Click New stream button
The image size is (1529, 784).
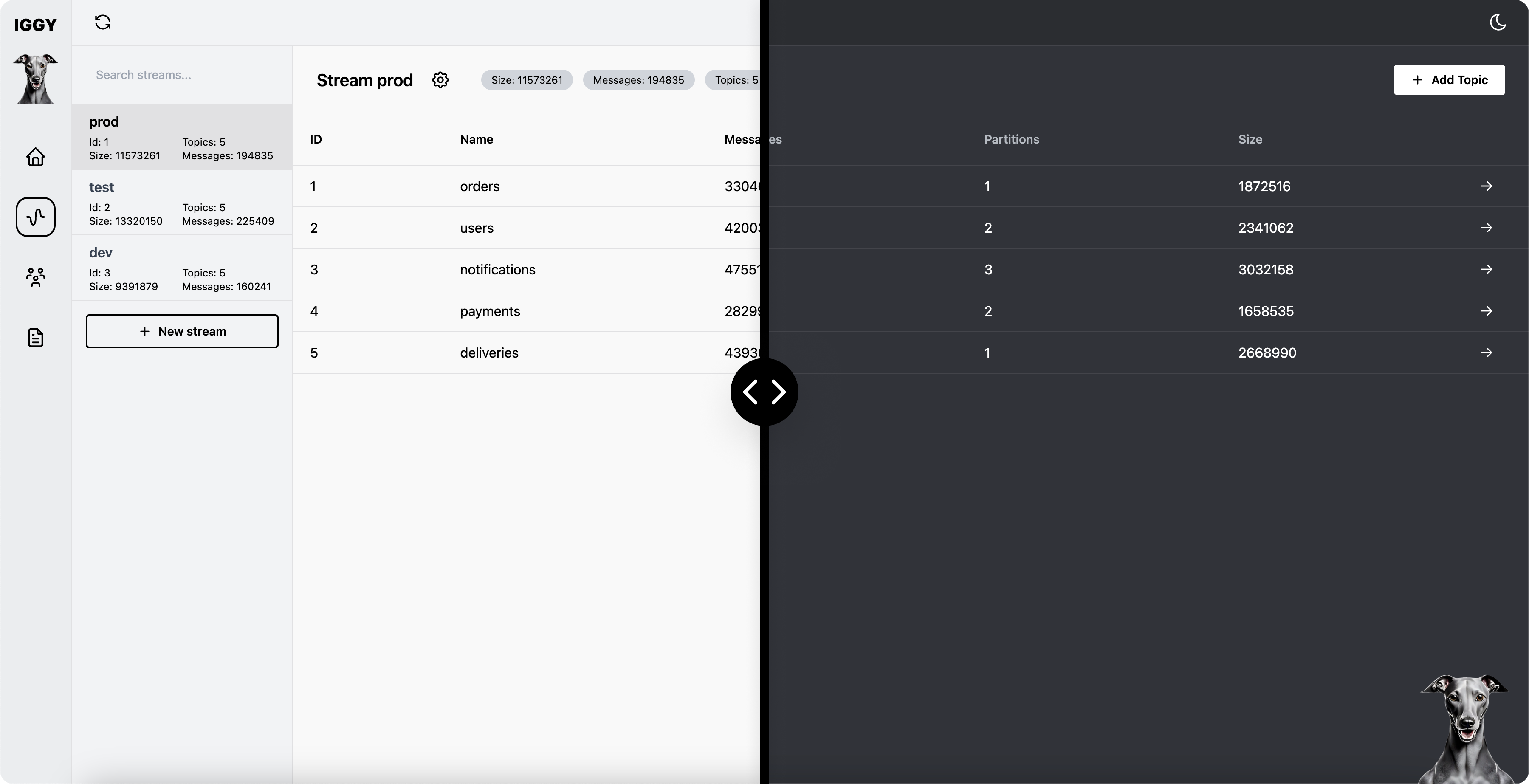(x=182, y=331)
